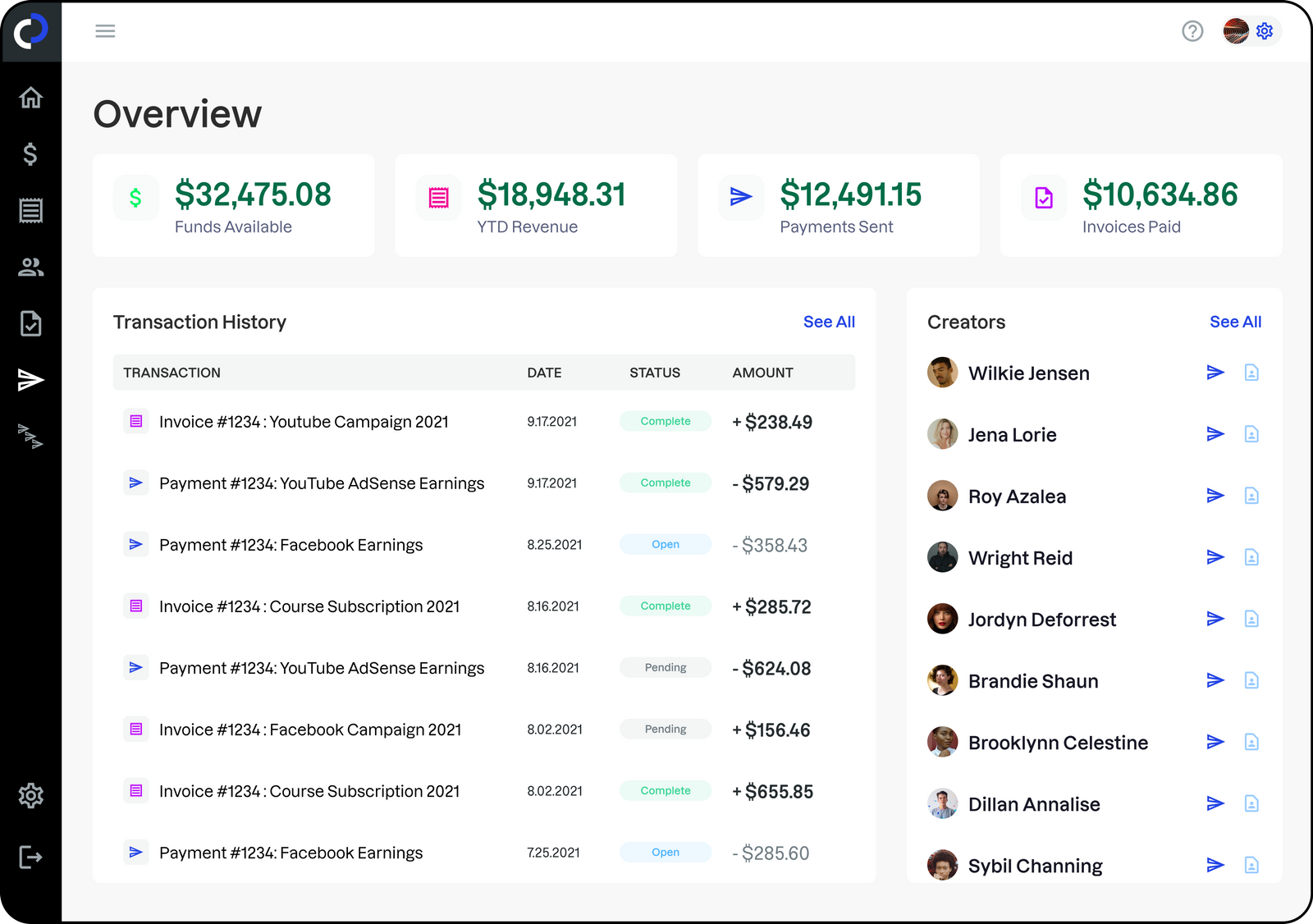Viewport: 1313px width, 924px height.
Task: Open the hamburger menu
Action: [x=105, y=30]
